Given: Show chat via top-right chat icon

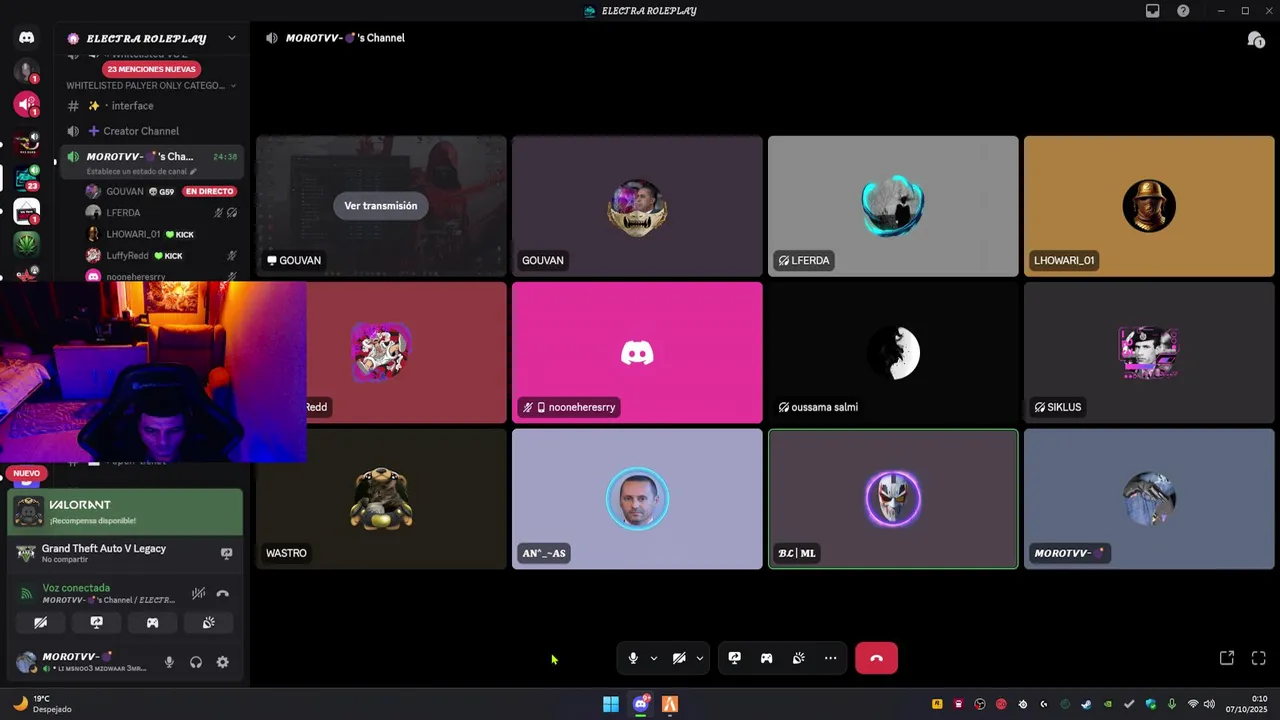Looking at the screenshot, I should click(1255, 39).
